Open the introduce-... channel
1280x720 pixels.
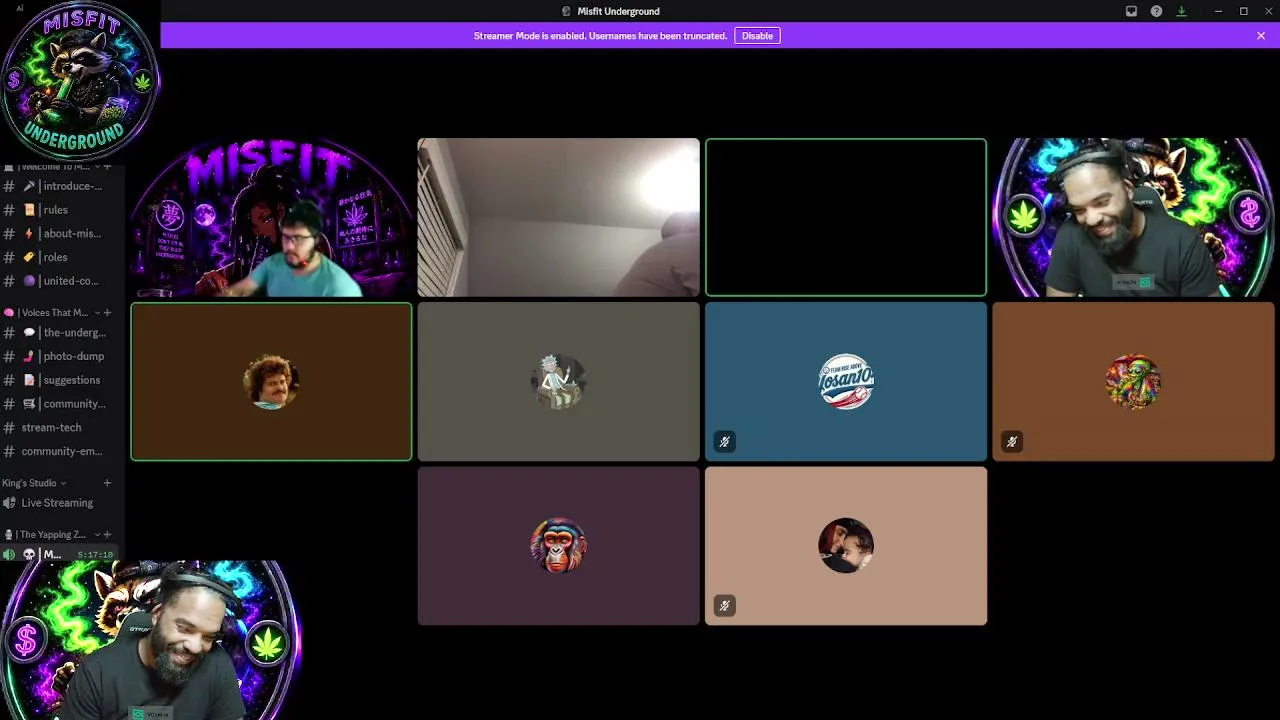point(62,186)
